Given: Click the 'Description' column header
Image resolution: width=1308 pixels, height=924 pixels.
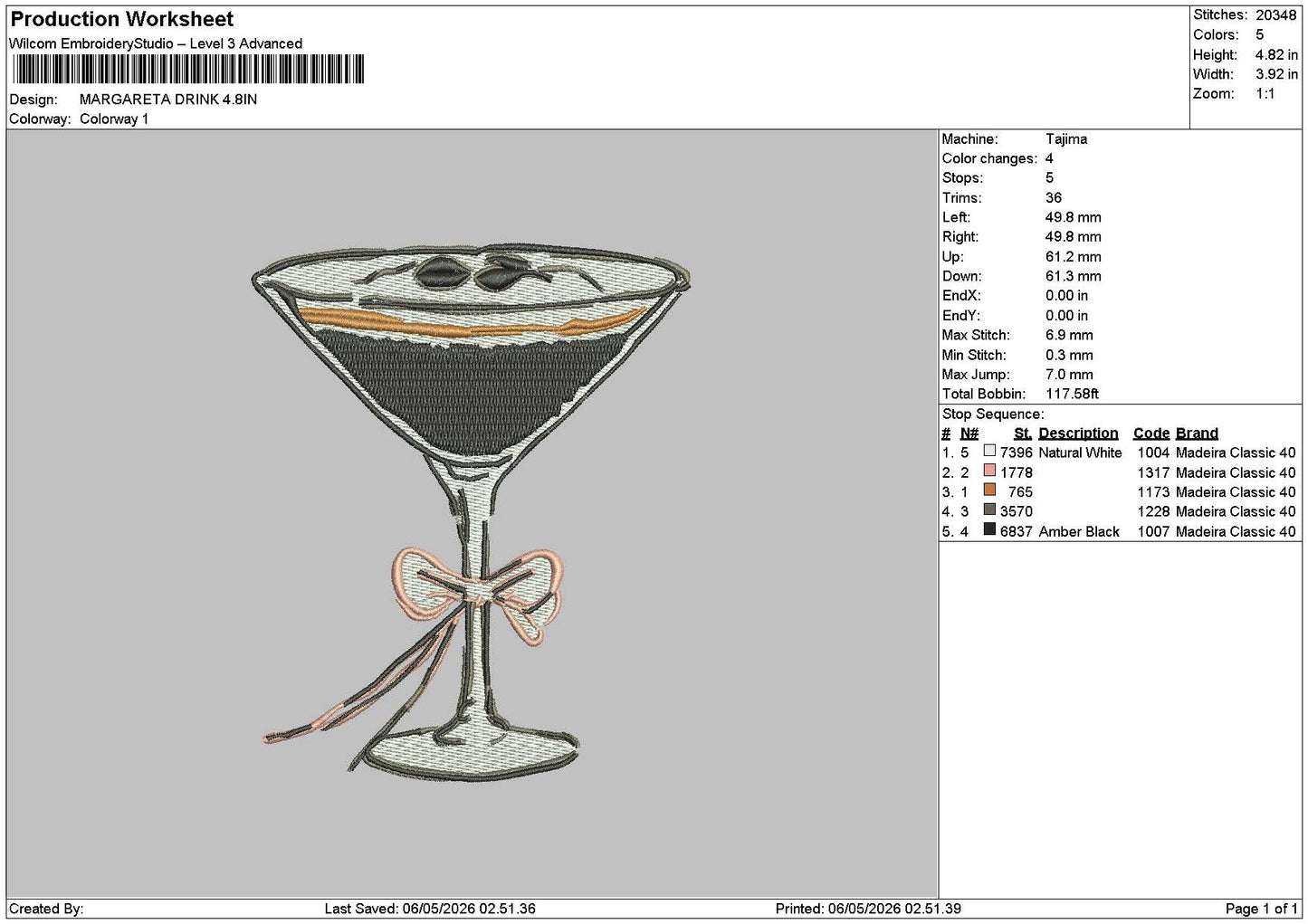Looking at the screenshot, I should tap(1078, 433).
